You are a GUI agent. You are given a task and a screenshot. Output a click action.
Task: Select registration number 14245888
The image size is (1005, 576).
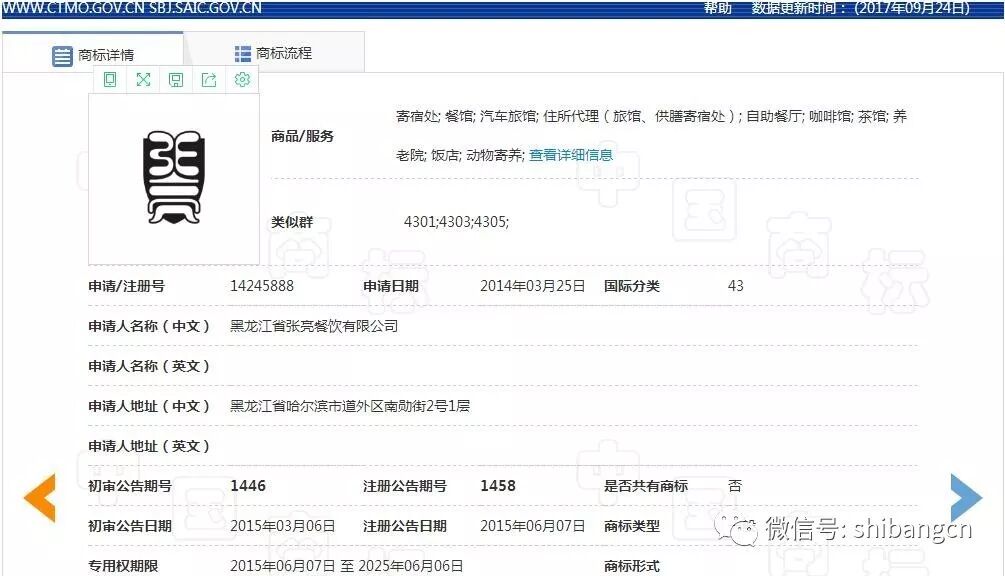[x=262, y=286]
